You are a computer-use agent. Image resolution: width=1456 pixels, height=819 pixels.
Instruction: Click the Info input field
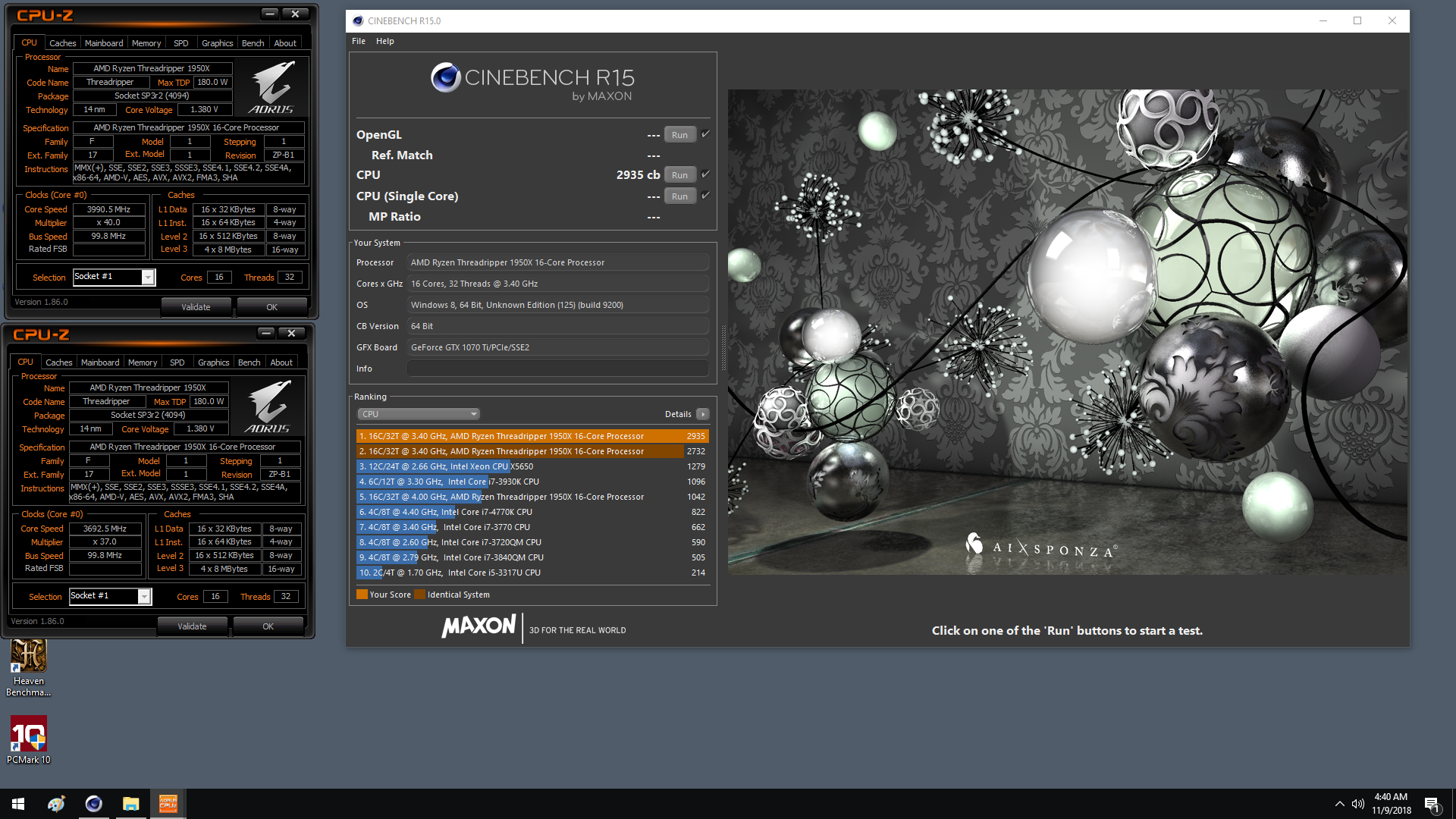(x=558, y=369)
